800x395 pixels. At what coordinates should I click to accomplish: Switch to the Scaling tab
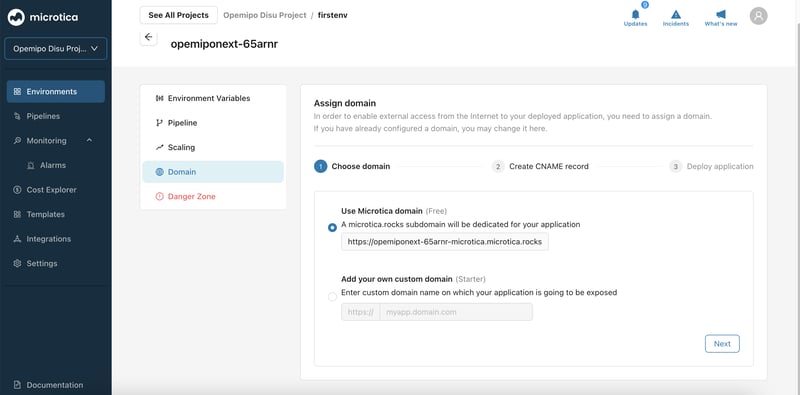pyautogui.click(x=213, y=147)
